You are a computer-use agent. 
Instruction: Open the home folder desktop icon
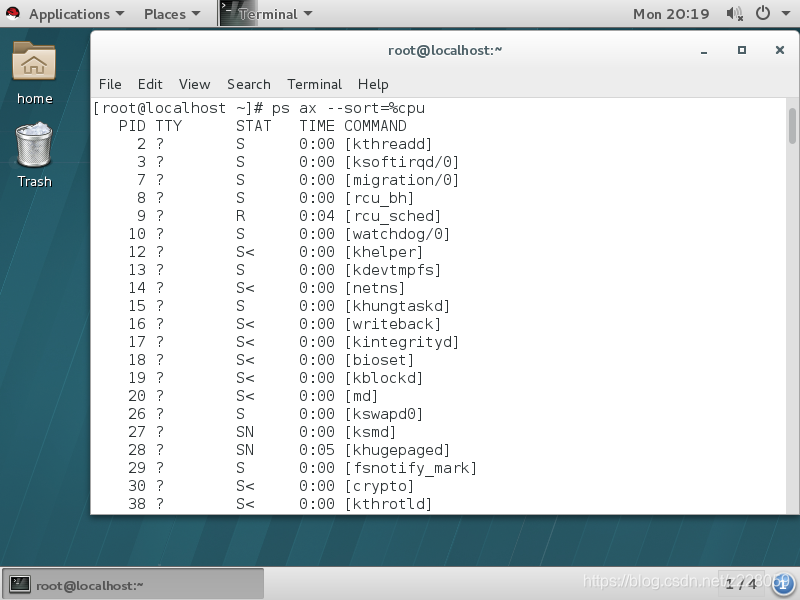click(x=34, y=62)
